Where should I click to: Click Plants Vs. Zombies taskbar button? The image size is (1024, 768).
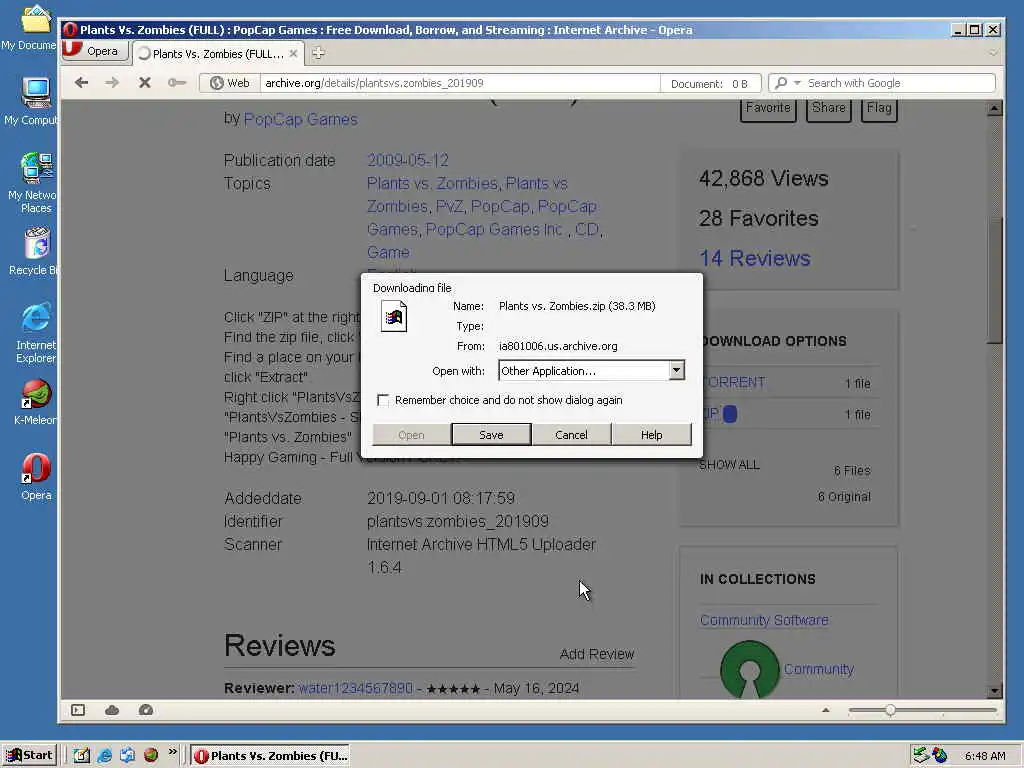tap(270, 756)
